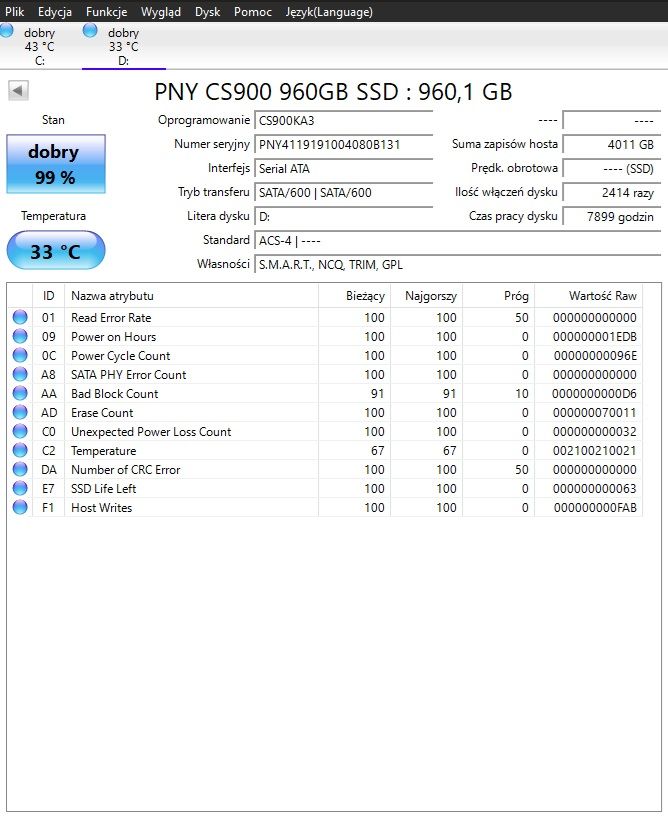Select the Power Cycle Count row name

click(x=121, y=355)
